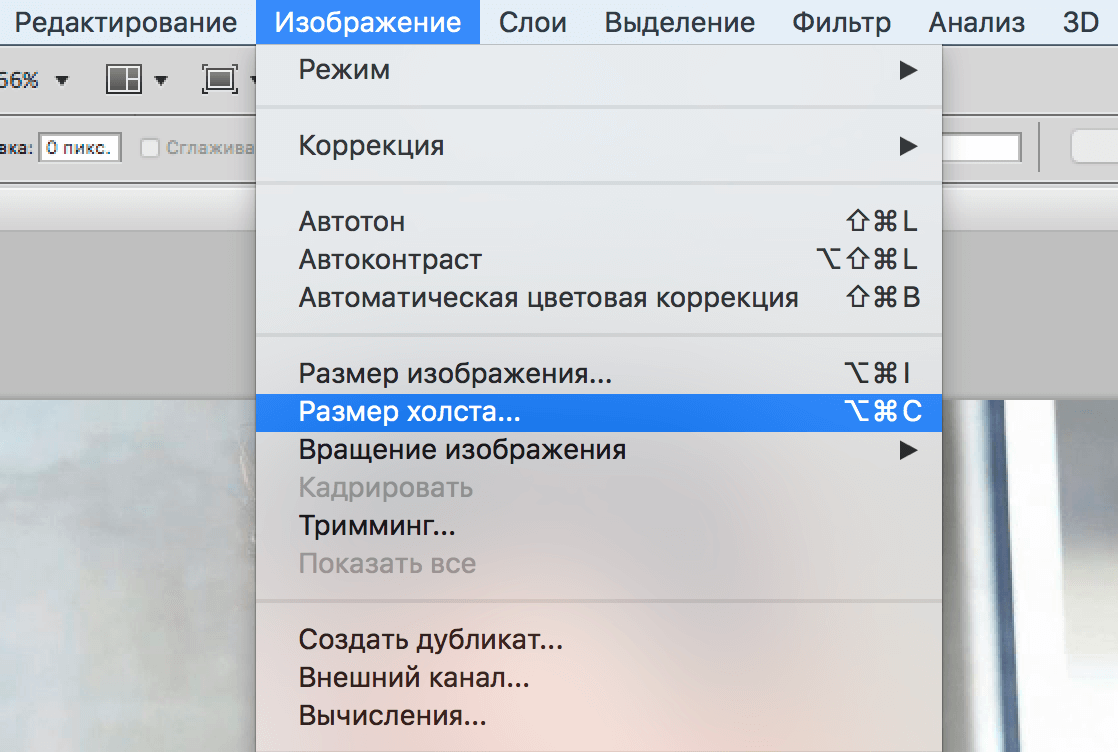Click the Растушёвка pixel value field
The width and height of the screenshot is (1118, 752).
tap(80, 146)
